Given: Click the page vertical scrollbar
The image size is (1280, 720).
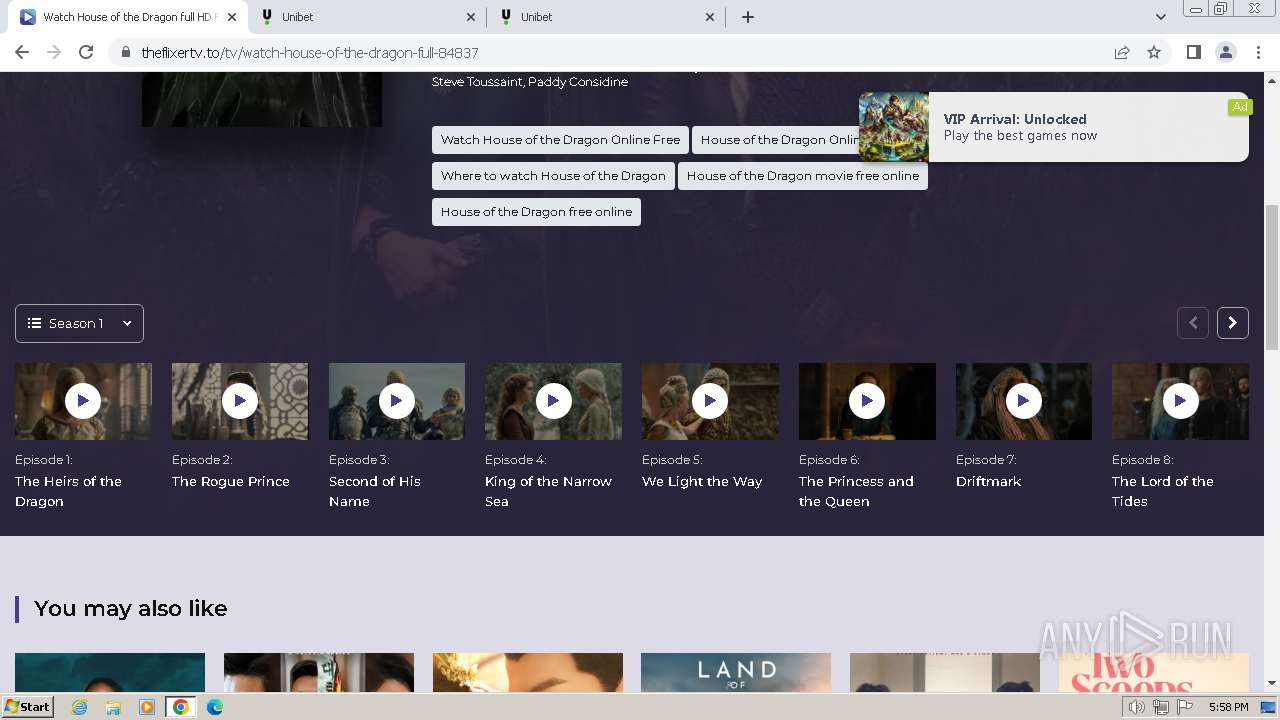Looking at the screenshot, I should point(1272,277).
